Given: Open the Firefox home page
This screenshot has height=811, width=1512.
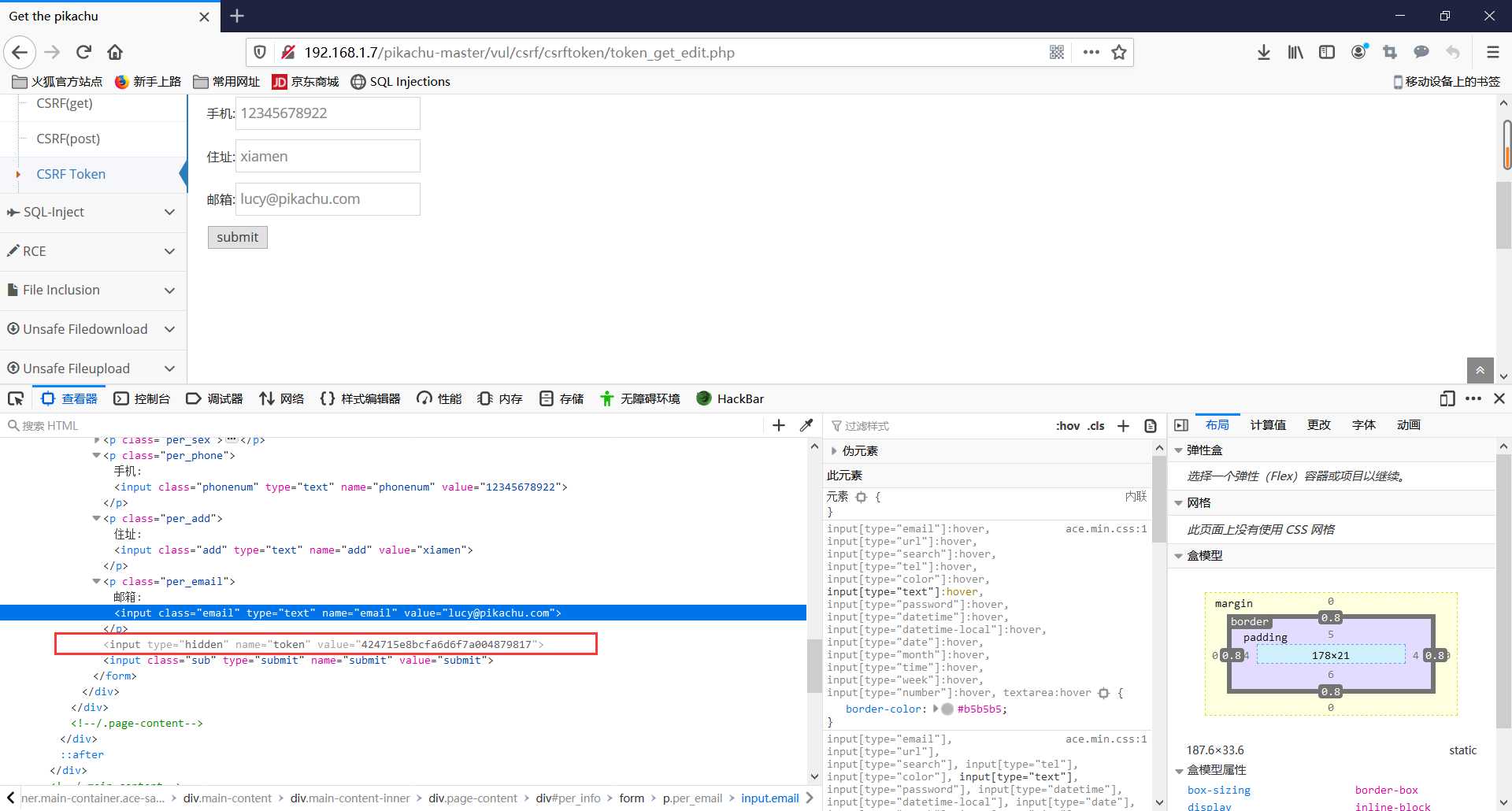Looking at the screenshot, I should [115, 53].
